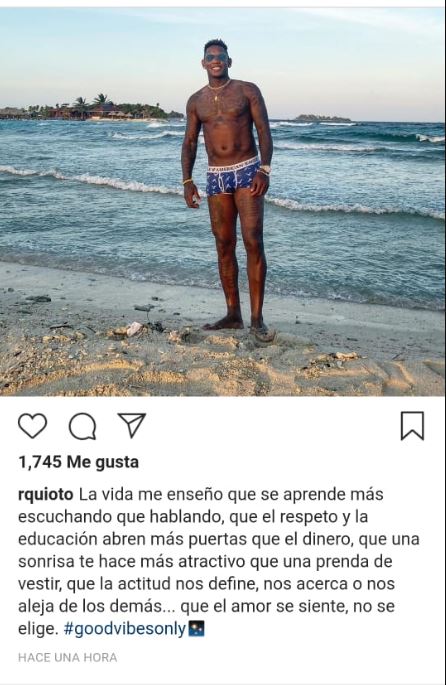Click the palm tree island on the left horizon
446x685 pixels.
point(87,109)
